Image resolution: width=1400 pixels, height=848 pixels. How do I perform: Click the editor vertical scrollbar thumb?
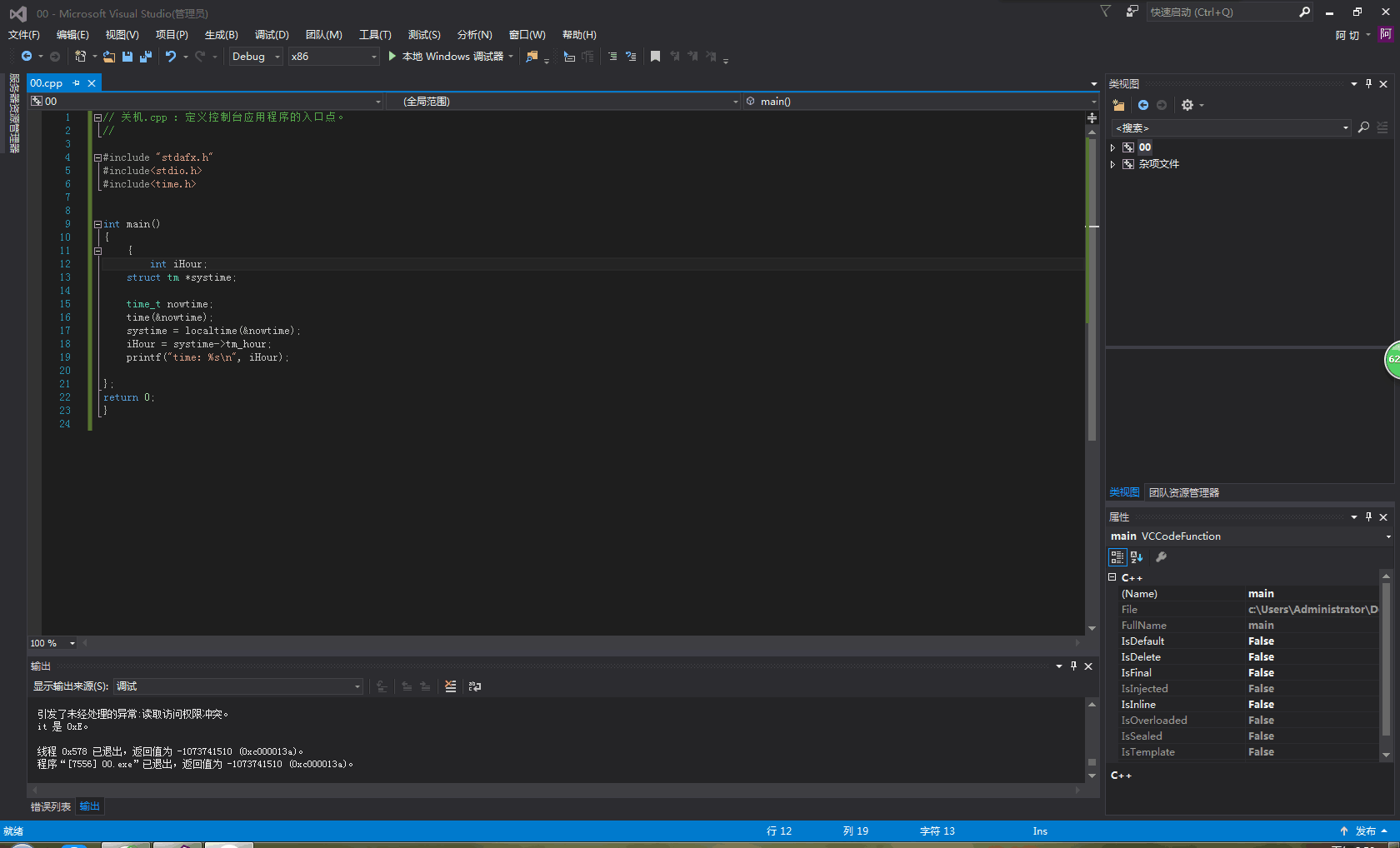1092,292
